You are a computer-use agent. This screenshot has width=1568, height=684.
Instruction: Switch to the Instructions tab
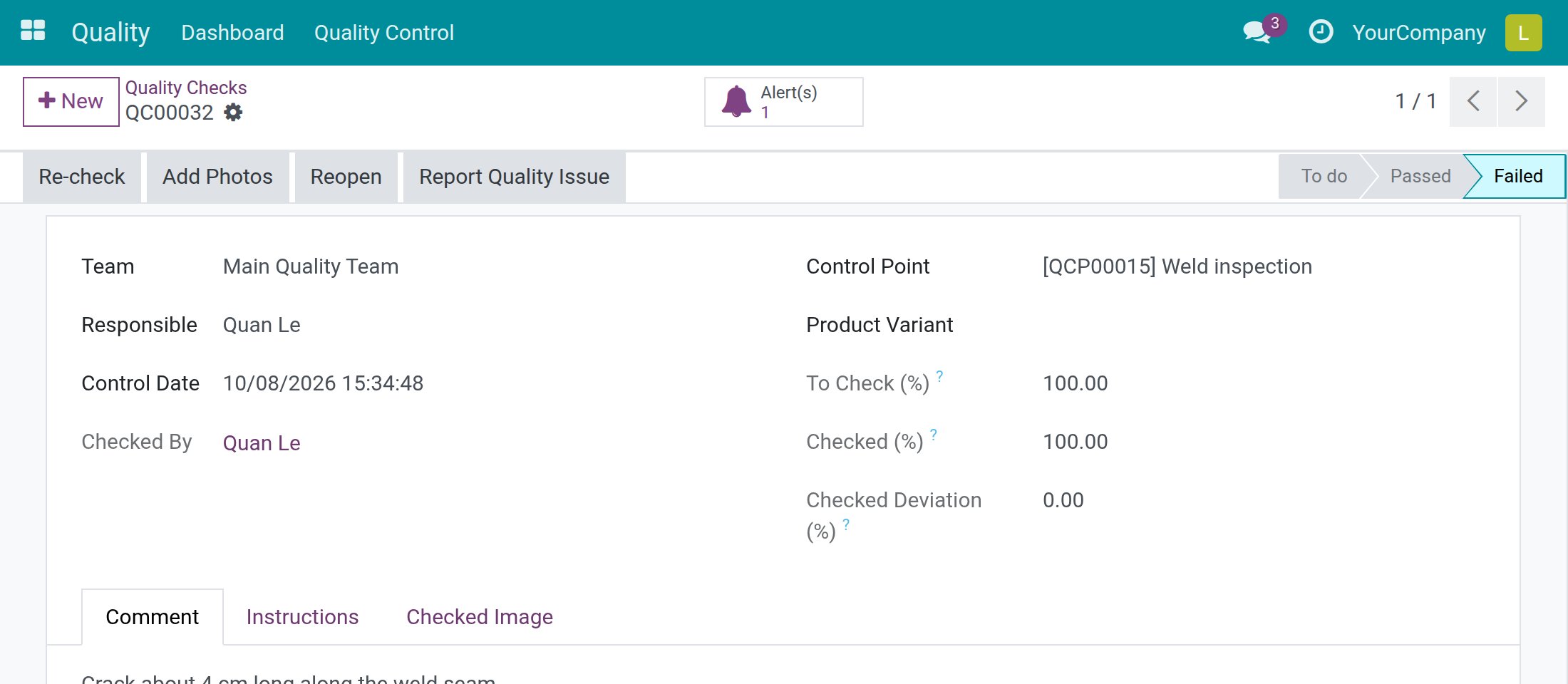302,617
